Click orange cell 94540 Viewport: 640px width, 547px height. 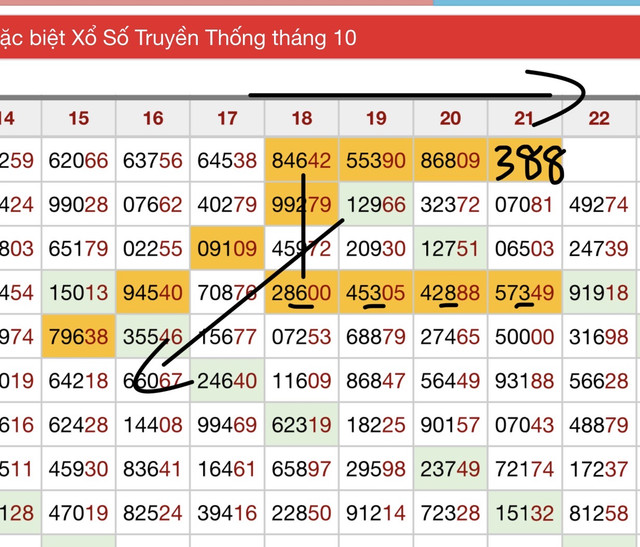pyautogui.click(x=153, y=292)
